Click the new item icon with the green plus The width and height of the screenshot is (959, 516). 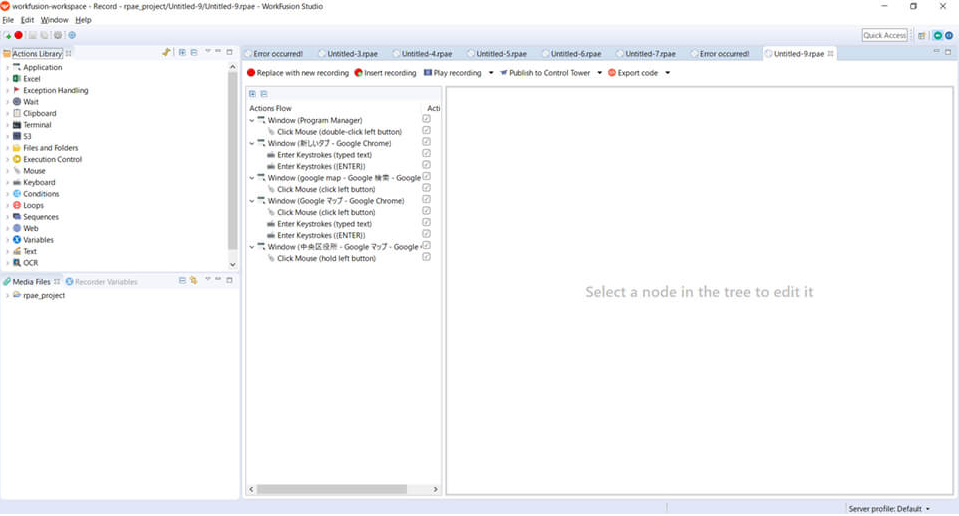[x=7, y=35]
